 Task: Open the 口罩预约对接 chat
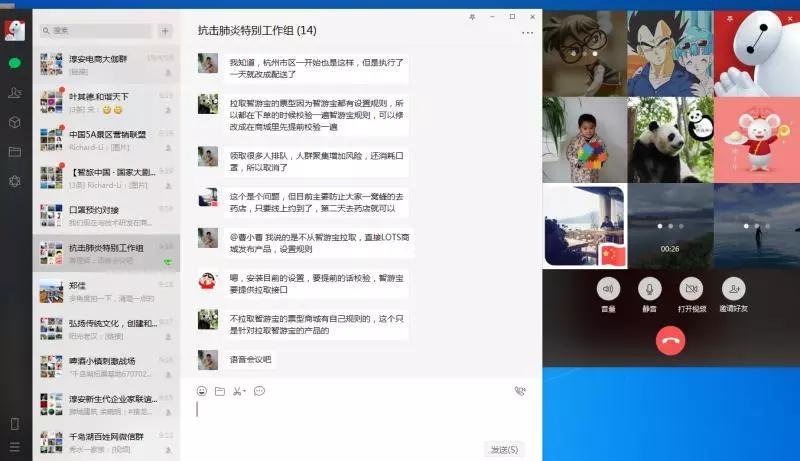(x=106, y=215)
